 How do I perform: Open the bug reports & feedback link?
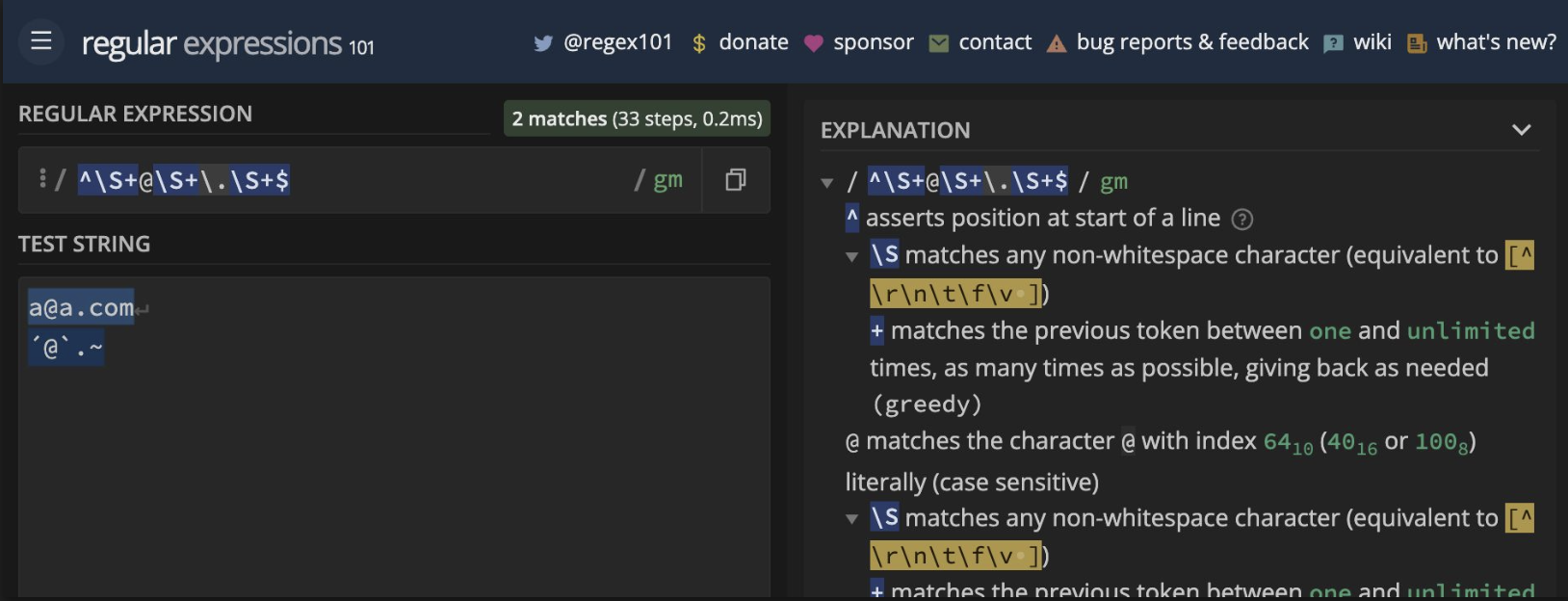[1192, 42]
